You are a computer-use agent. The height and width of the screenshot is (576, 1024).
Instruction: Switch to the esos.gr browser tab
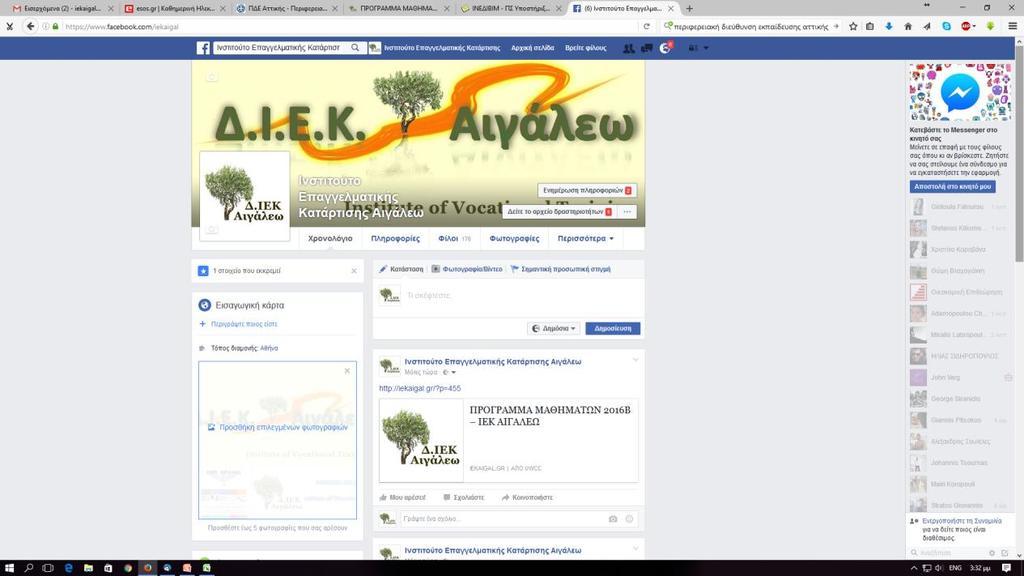point(174,8)
